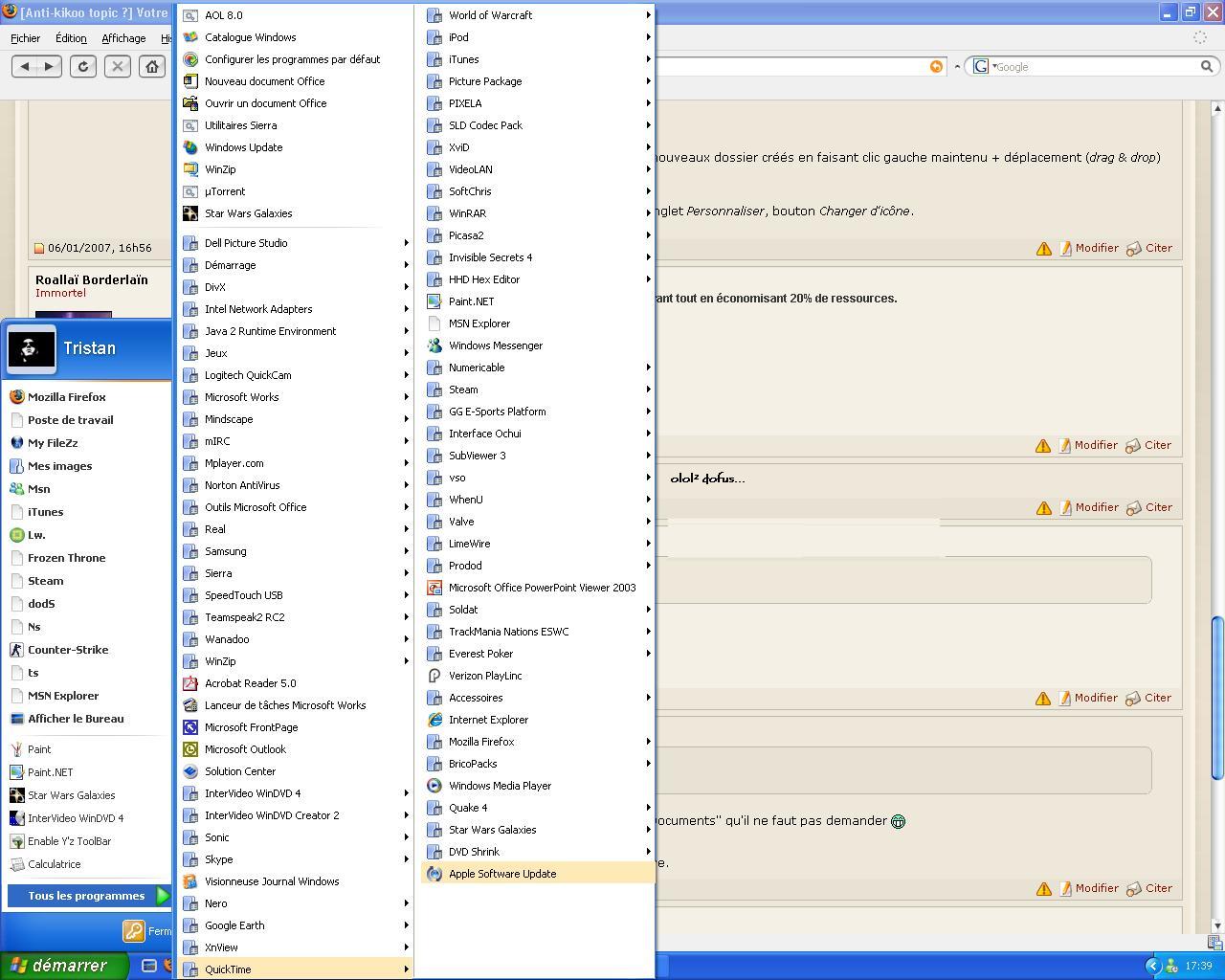The height and width of the screenshot is (980, 1225).
Task: Open Windows Messenger icon
Action: (434, 345)
